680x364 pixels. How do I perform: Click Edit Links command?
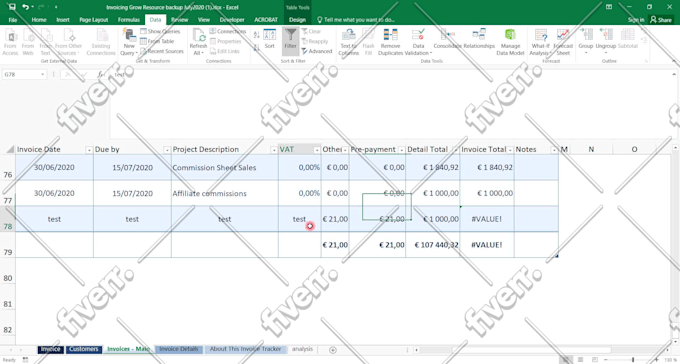pyautogui.click(x=225, y=51)
